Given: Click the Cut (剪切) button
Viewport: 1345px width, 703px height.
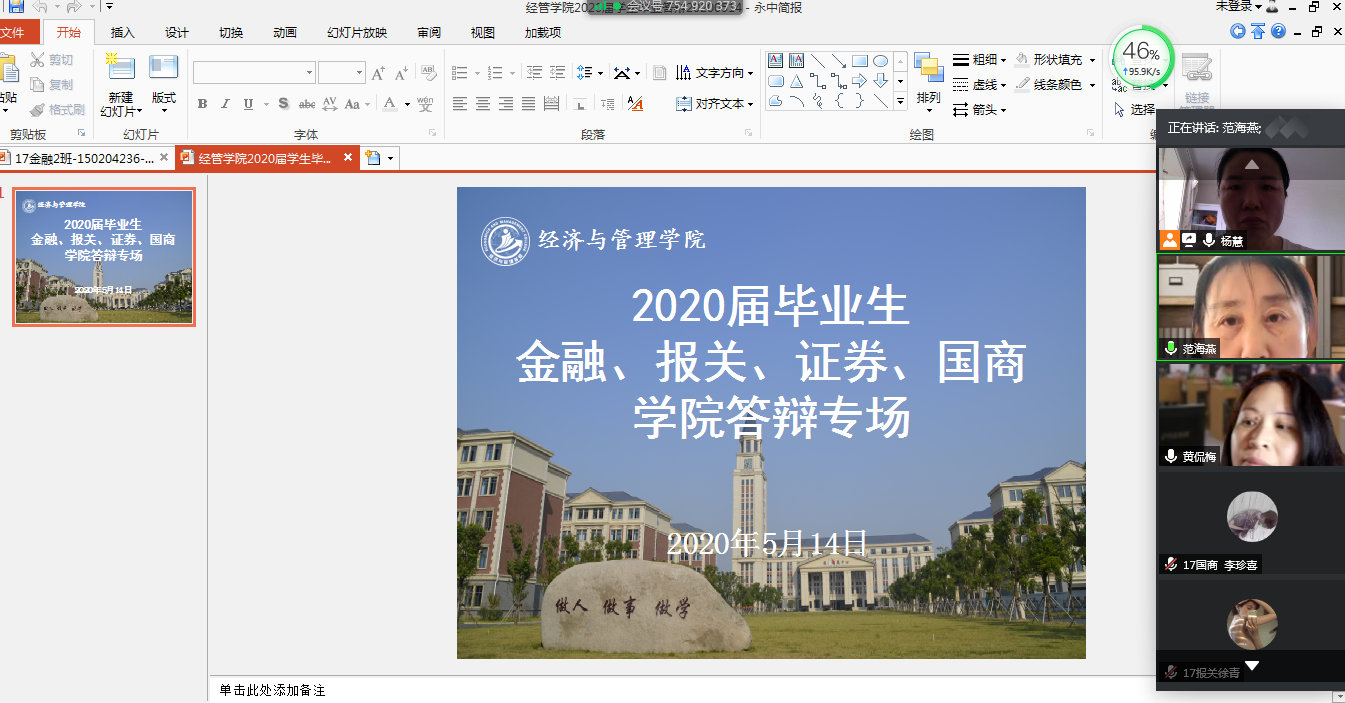Looking at the screenshot, I should 52,60.
